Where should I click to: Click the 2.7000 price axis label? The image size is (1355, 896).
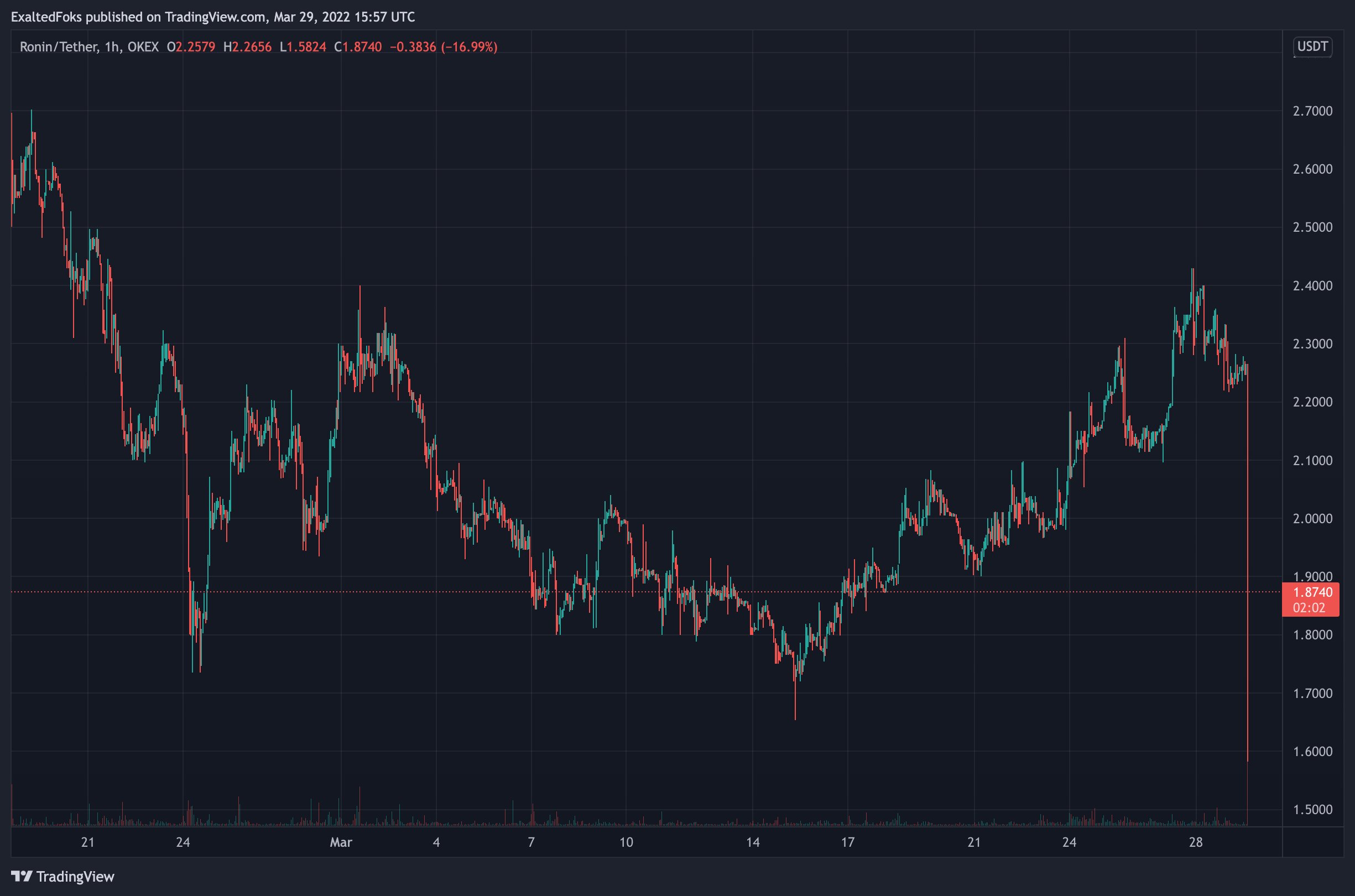(1313, 111)
